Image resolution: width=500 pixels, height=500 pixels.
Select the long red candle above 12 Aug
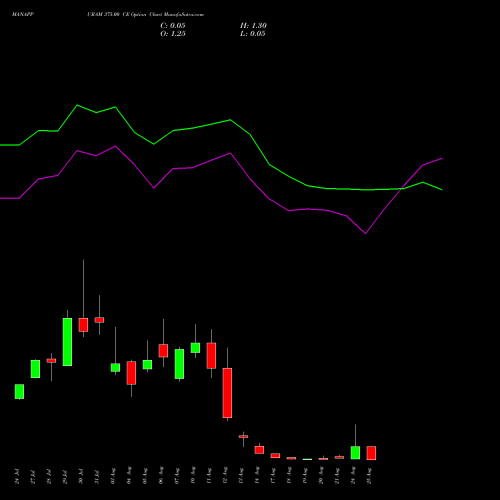click(x=227, y=393)
